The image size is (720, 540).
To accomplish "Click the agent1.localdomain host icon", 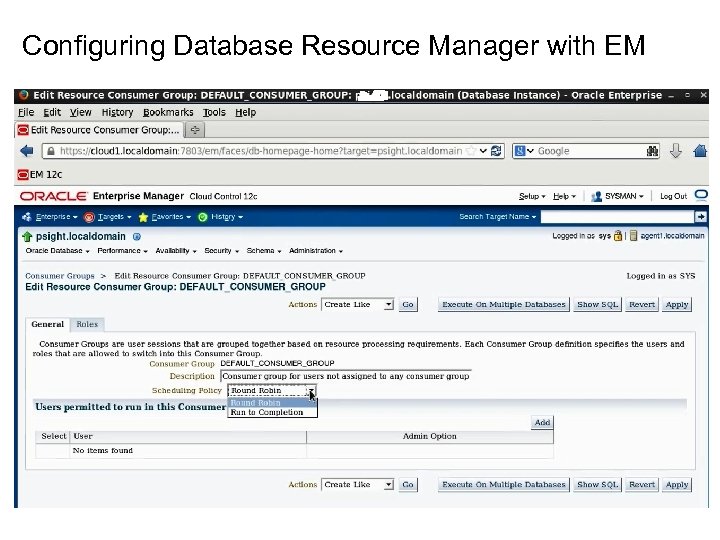I will click(633, 236).
